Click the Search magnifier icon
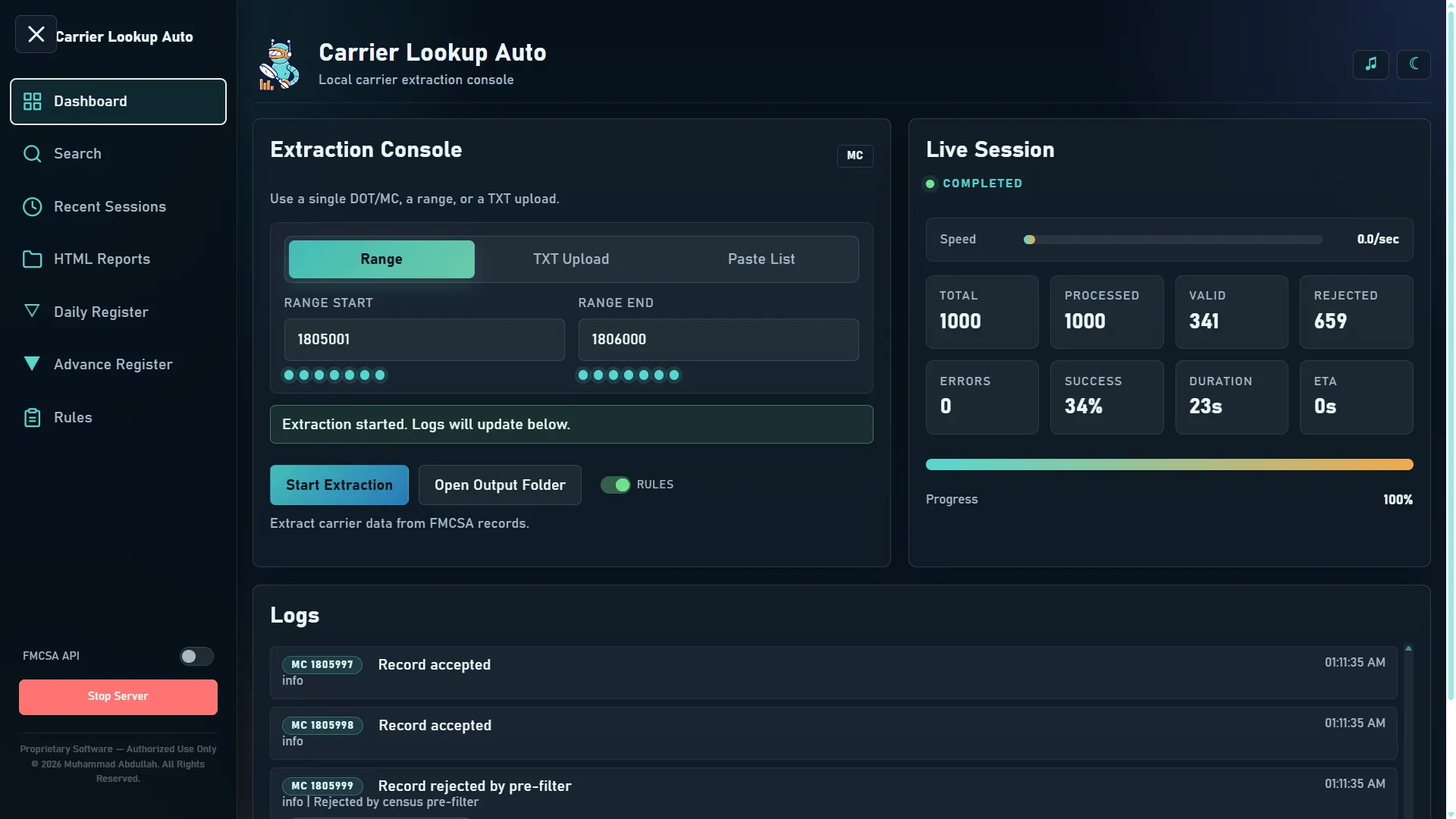Image resolution: width=1456 pixels, height=819 pixels. click(33, 154)
